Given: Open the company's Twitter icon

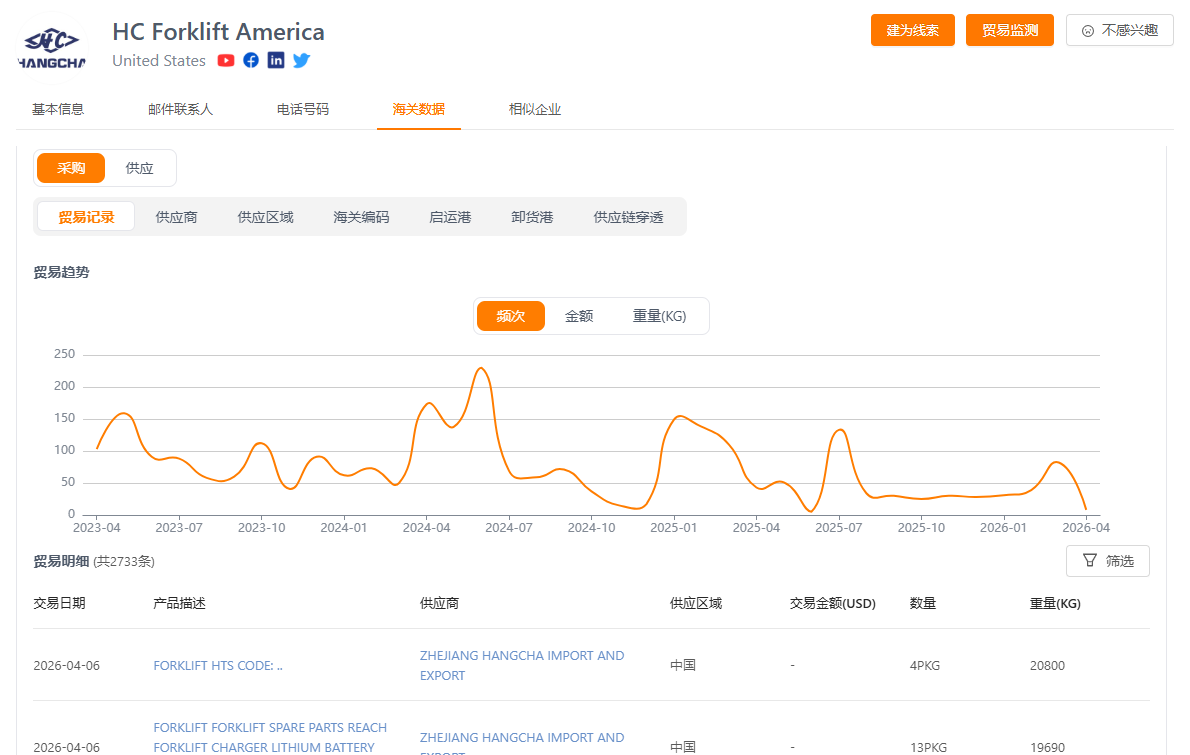Looking at the screenshot, I should coord(301,61).
